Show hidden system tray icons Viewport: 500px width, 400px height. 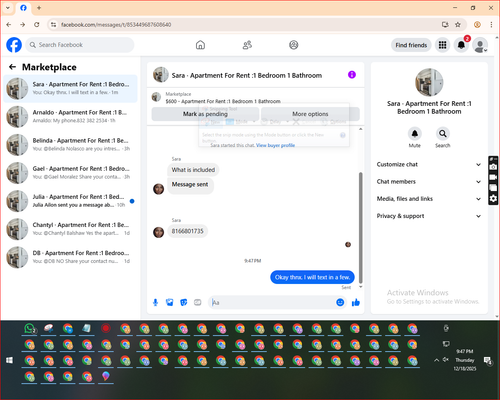click(x=436, y=360)
